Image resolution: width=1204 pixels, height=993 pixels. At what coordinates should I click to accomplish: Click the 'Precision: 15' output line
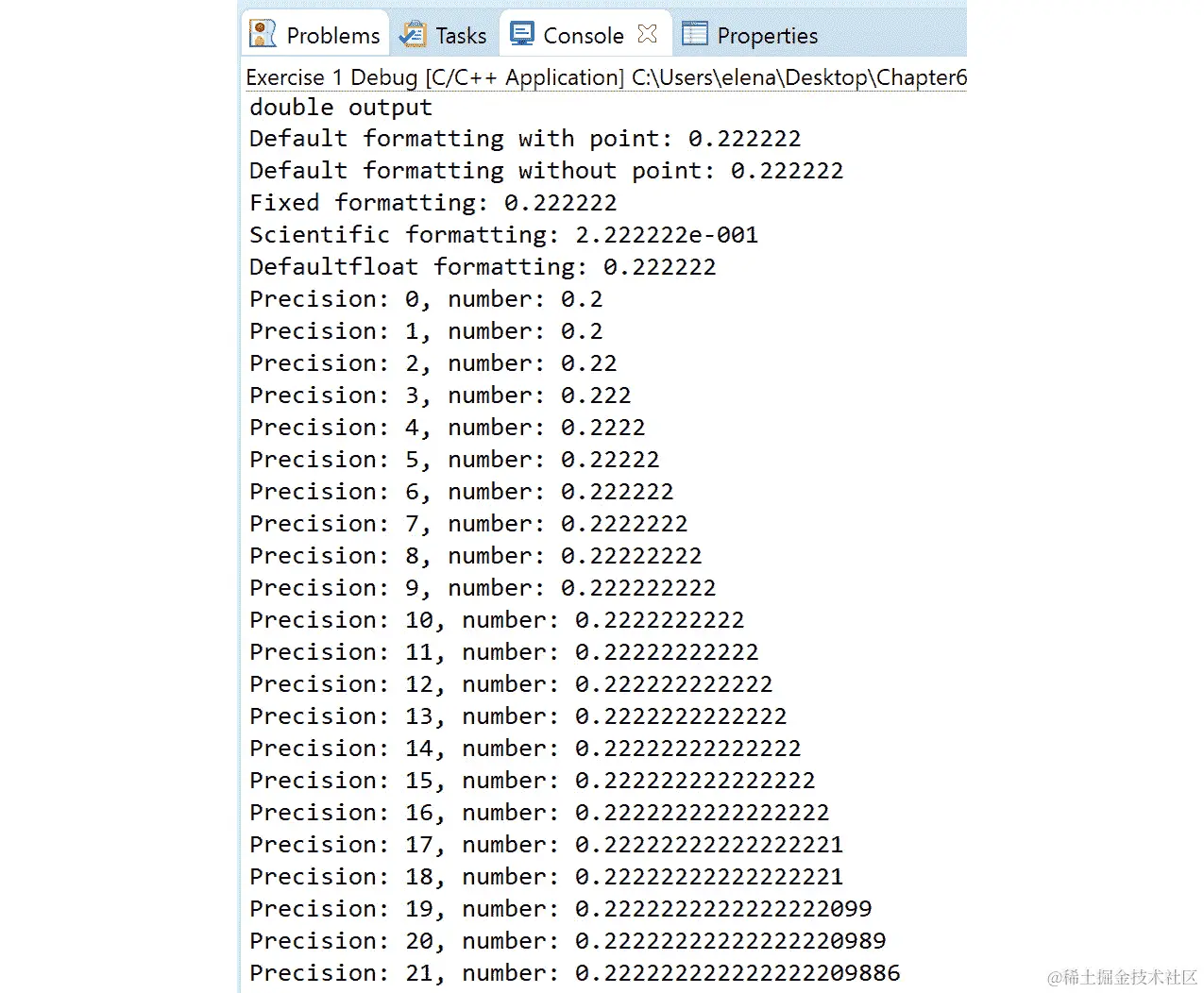point(533,781)
